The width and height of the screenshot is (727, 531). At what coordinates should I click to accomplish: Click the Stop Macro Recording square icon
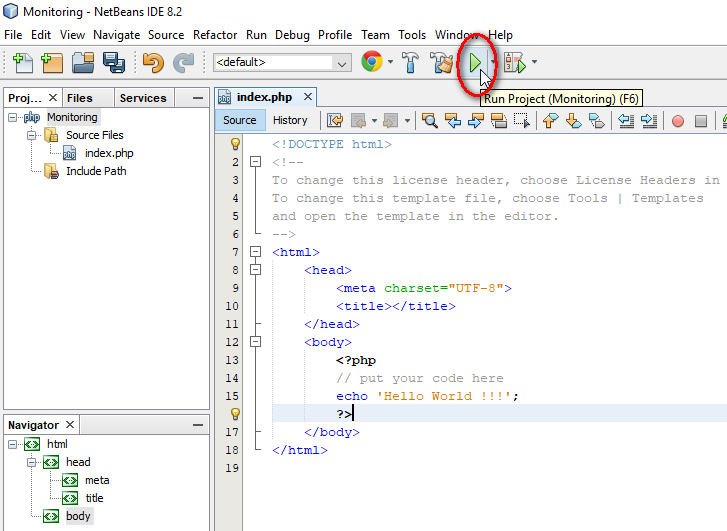pos(701,122)
